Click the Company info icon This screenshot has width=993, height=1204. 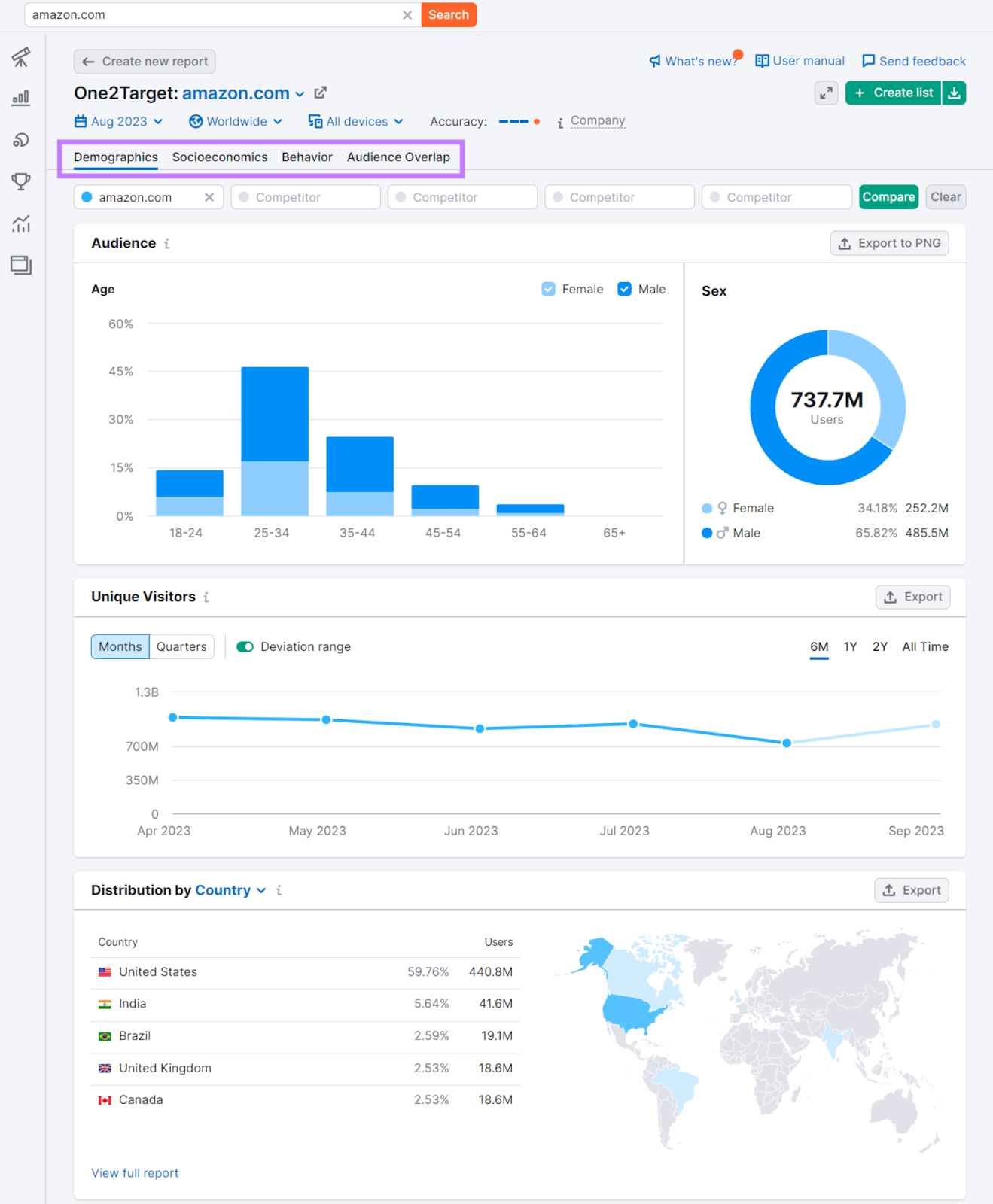560,123
